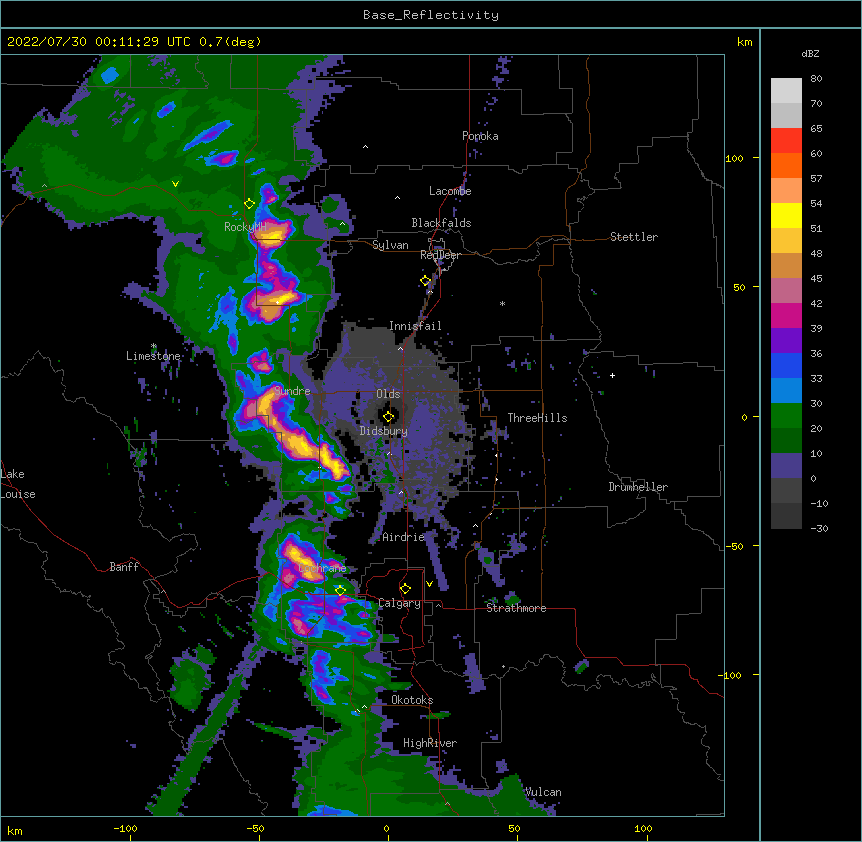Click the 0 tick label on the right axis
The height and width of the screenshot is (842, 862).
pos(744,418)
